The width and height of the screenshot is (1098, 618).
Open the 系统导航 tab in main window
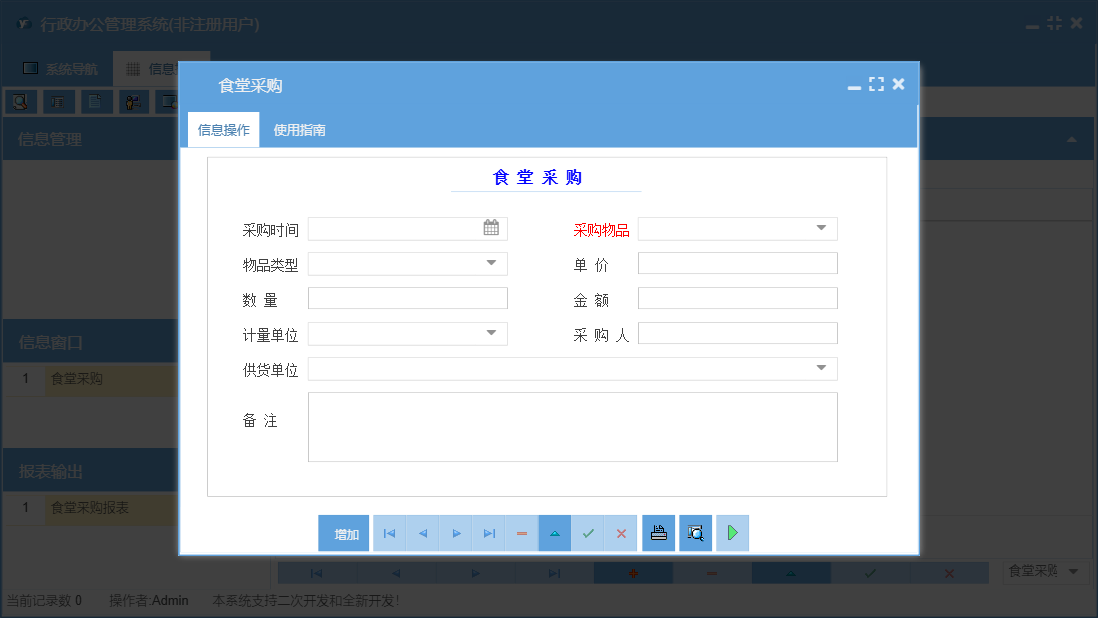(60, 69)
